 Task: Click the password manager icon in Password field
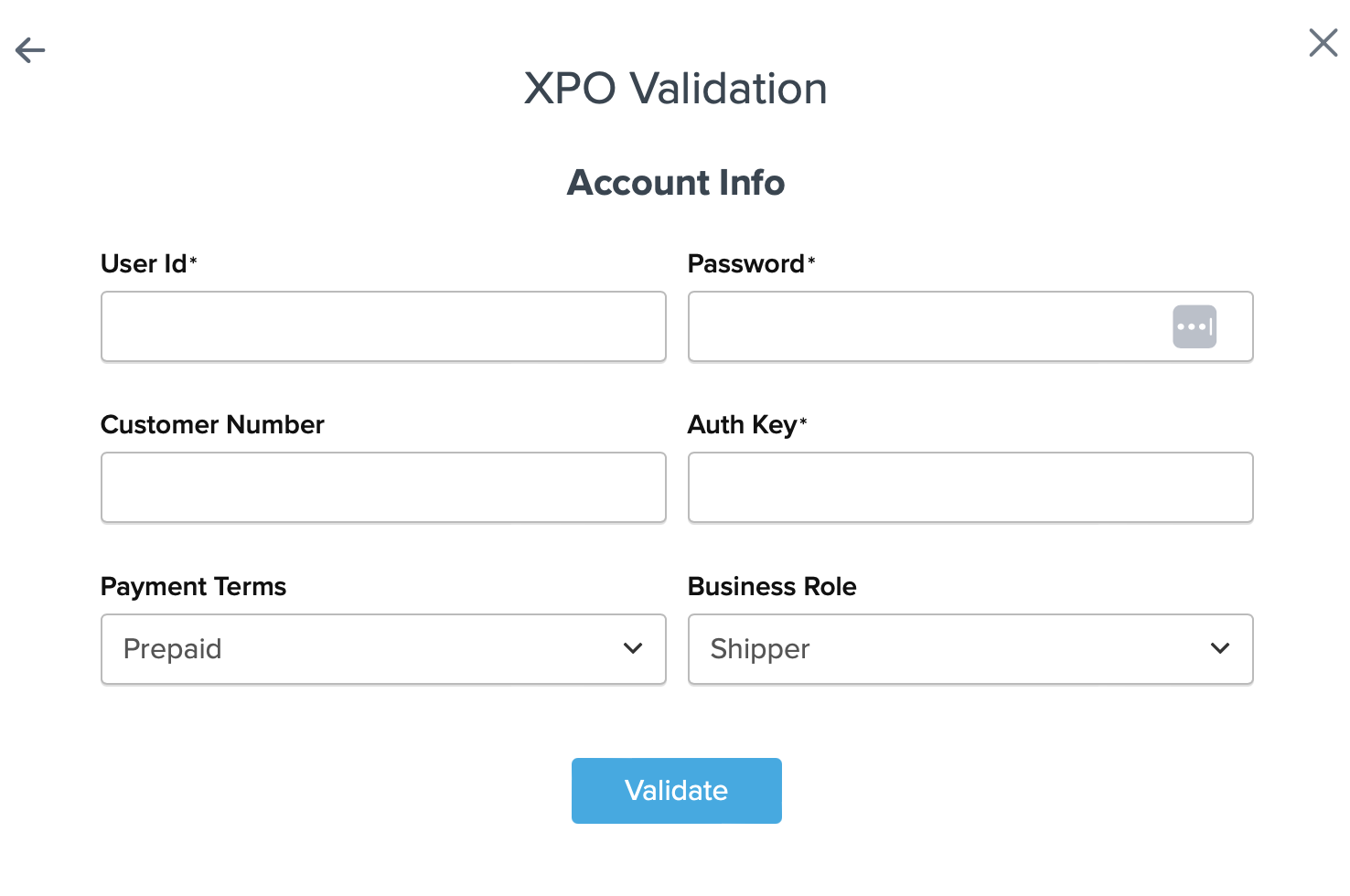point(1194,326)
